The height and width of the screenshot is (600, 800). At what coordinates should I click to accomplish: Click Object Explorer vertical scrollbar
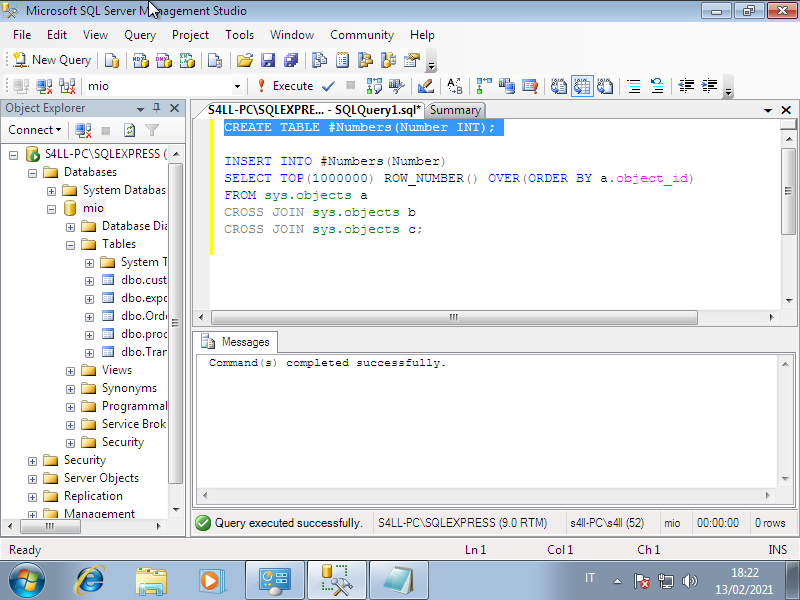(x=176, y=322)
